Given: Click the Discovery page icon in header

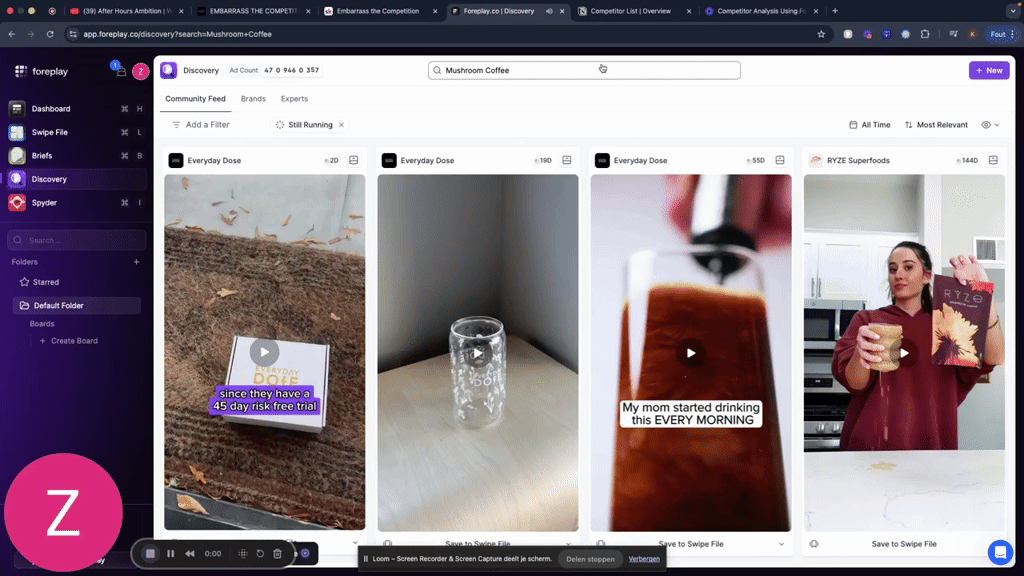Looking at the screenshot, I should pos(168,70).
